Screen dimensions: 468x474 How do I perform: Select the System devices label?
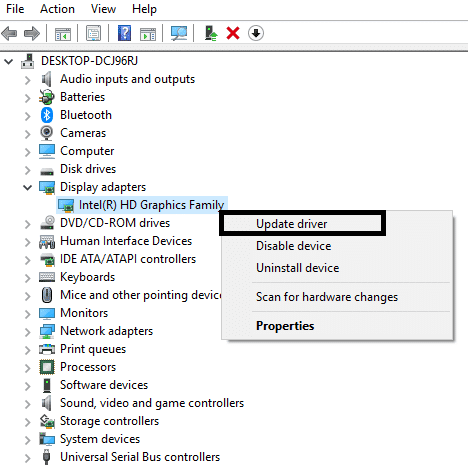coord(100,439)
